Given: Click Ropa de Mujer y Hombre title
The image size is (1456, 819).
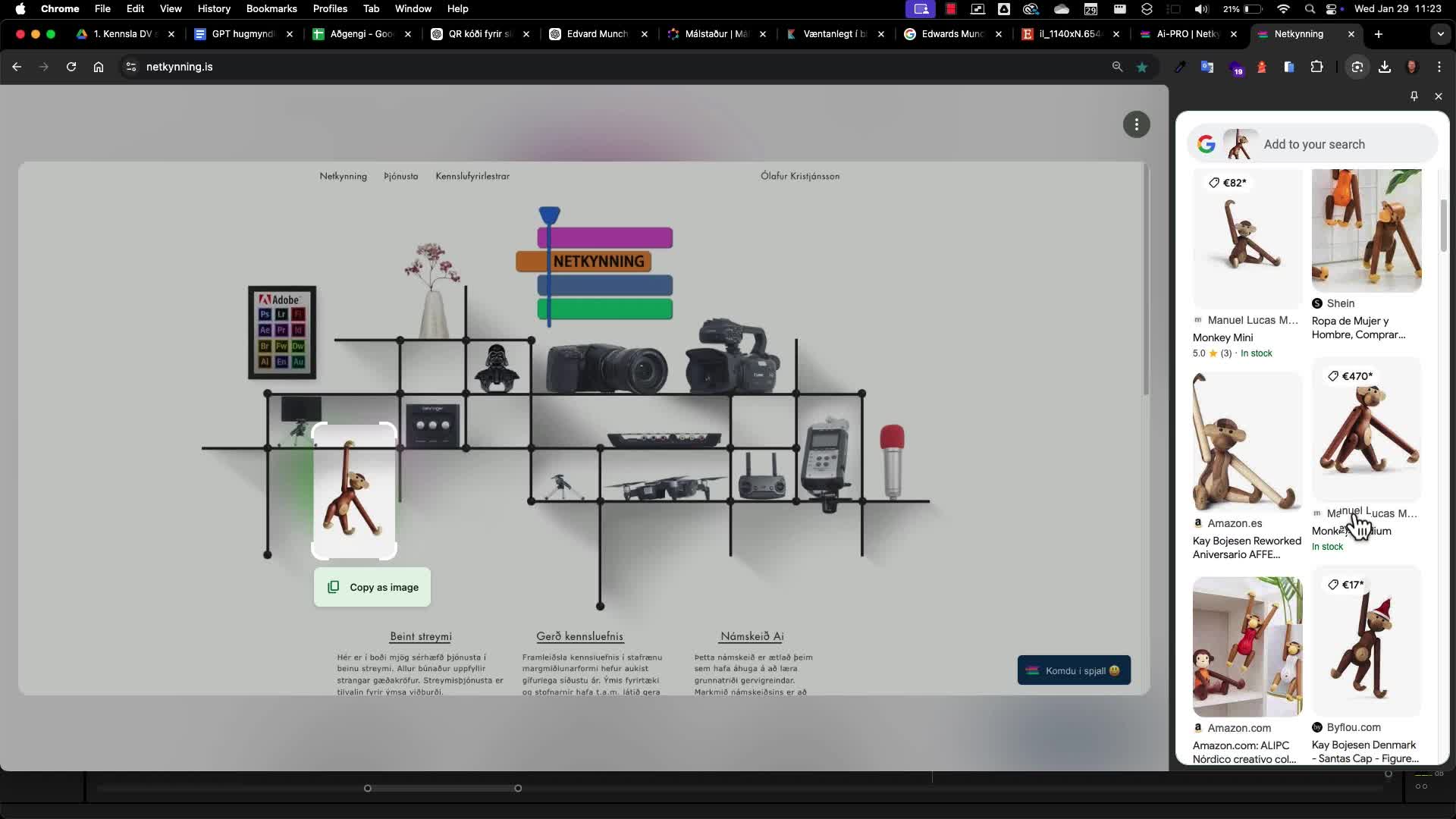Looking at the screenshot, I should coord(1359,328).
